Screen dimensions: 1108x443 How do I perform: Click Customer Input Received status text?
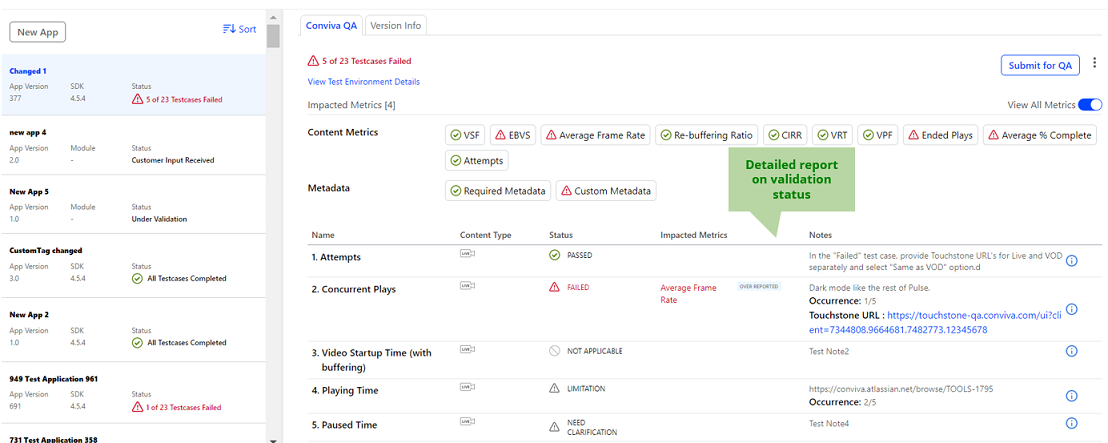tap(172, 160)
